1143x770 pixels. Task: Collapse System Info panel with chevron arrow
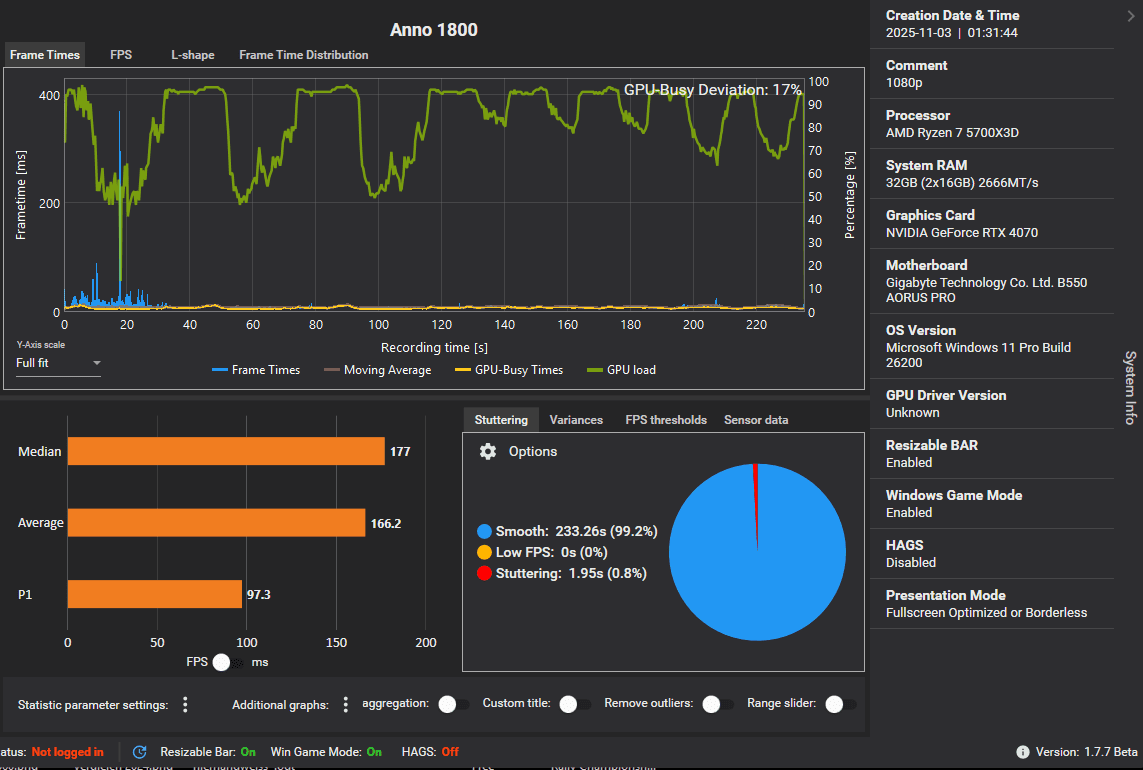coord(1131,15)
